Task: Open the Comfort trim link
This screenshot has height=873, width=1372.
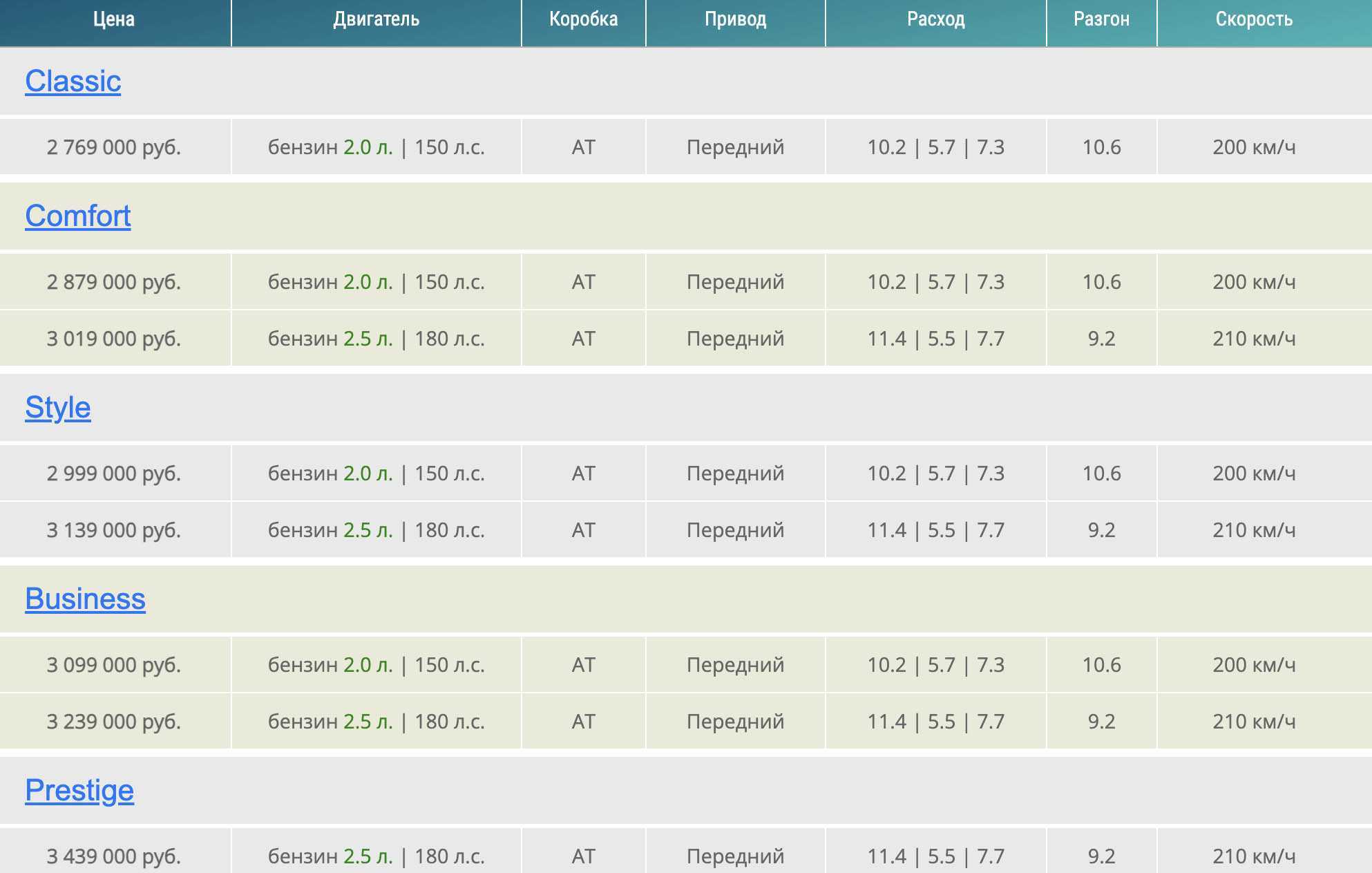Action: 78,216
